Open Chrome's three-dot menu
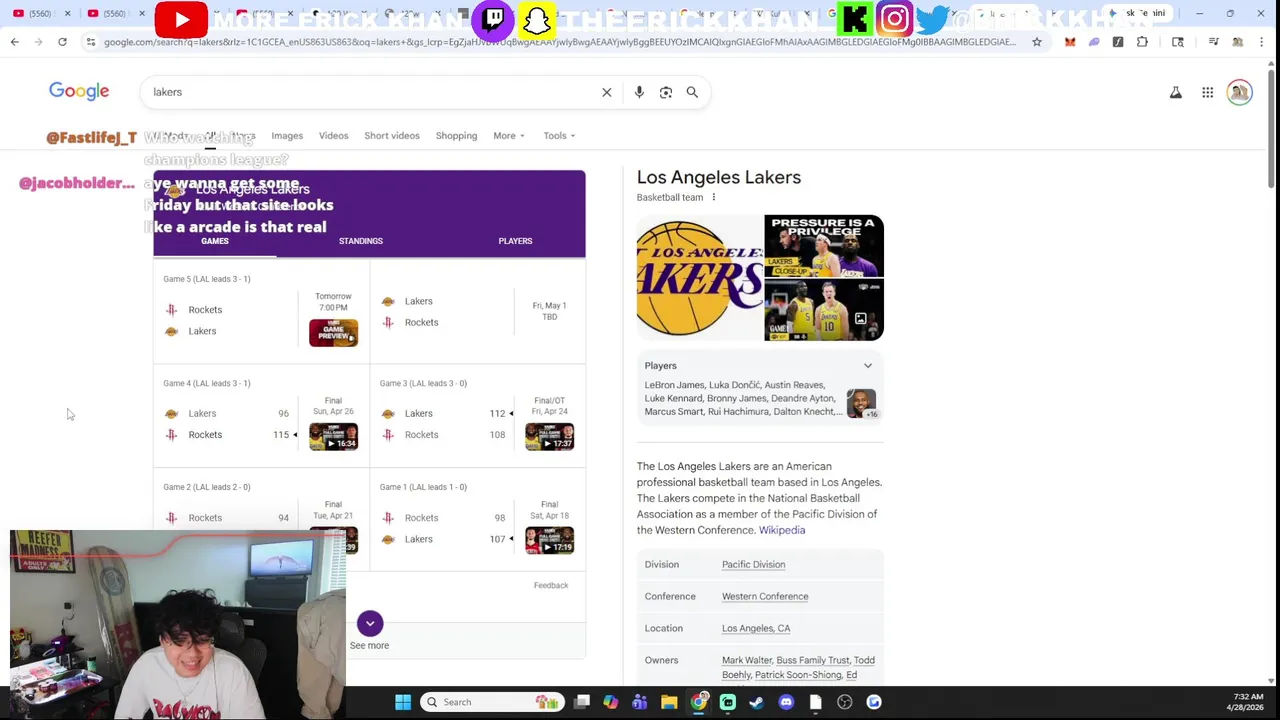This screenshot has width=1280, height=720. [x=1263, y=42]
